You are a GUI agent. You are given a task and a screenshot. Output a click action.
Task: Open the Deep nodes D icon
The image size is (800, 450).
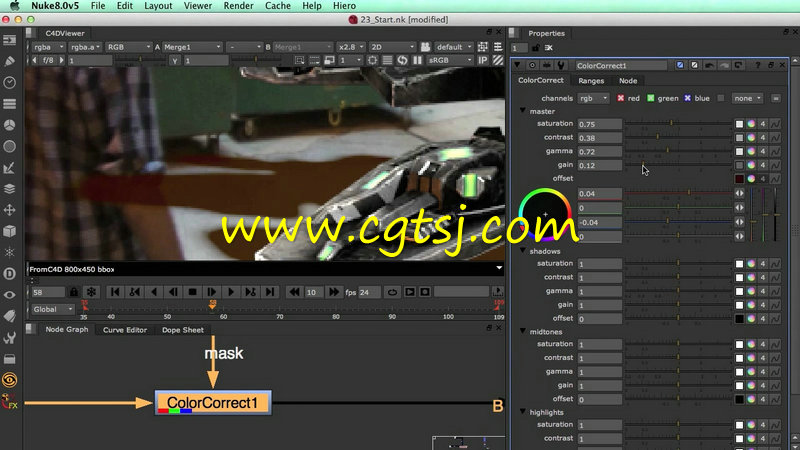click(x=9, y=274)
